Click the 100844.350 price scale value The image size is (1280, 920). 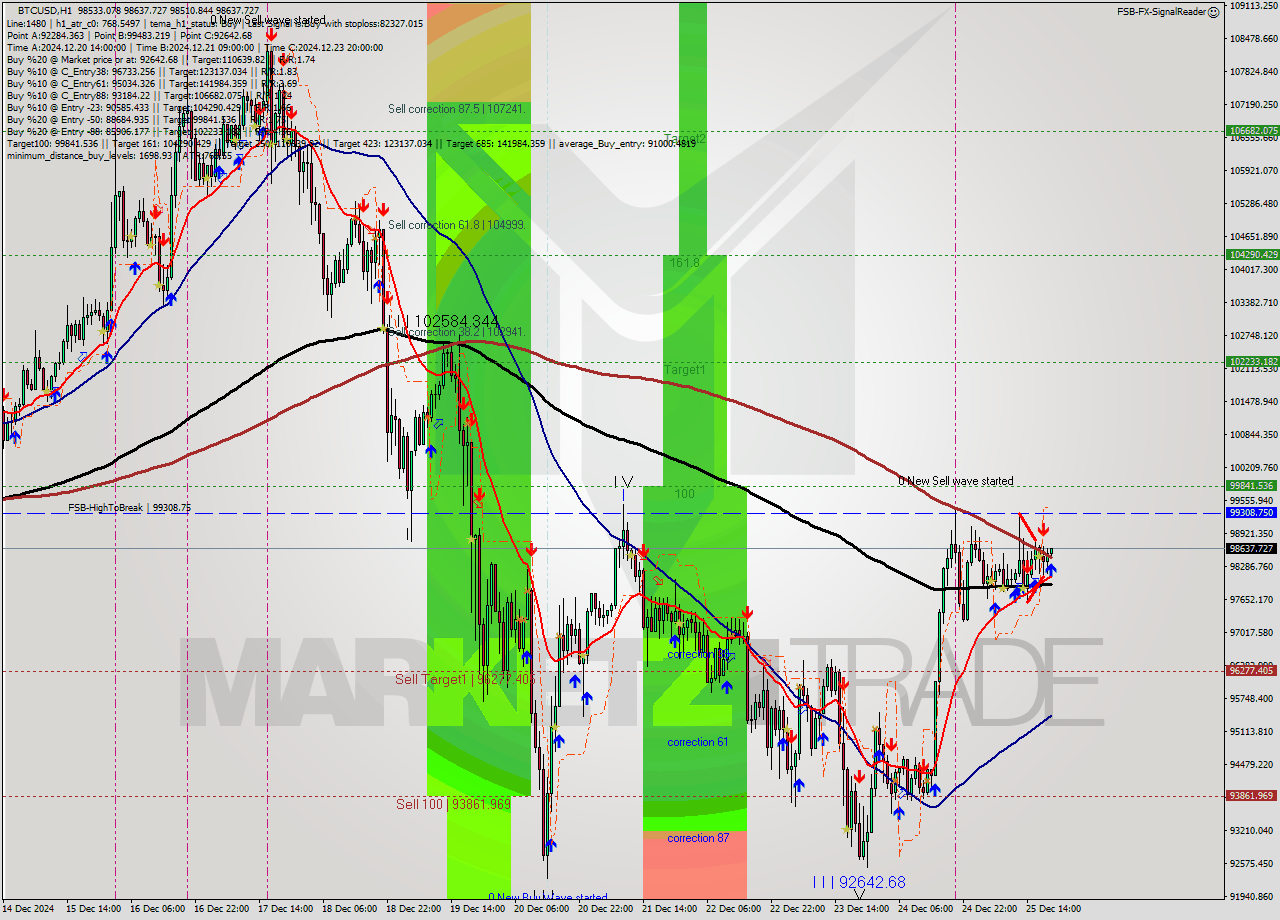pos(1253,434)
